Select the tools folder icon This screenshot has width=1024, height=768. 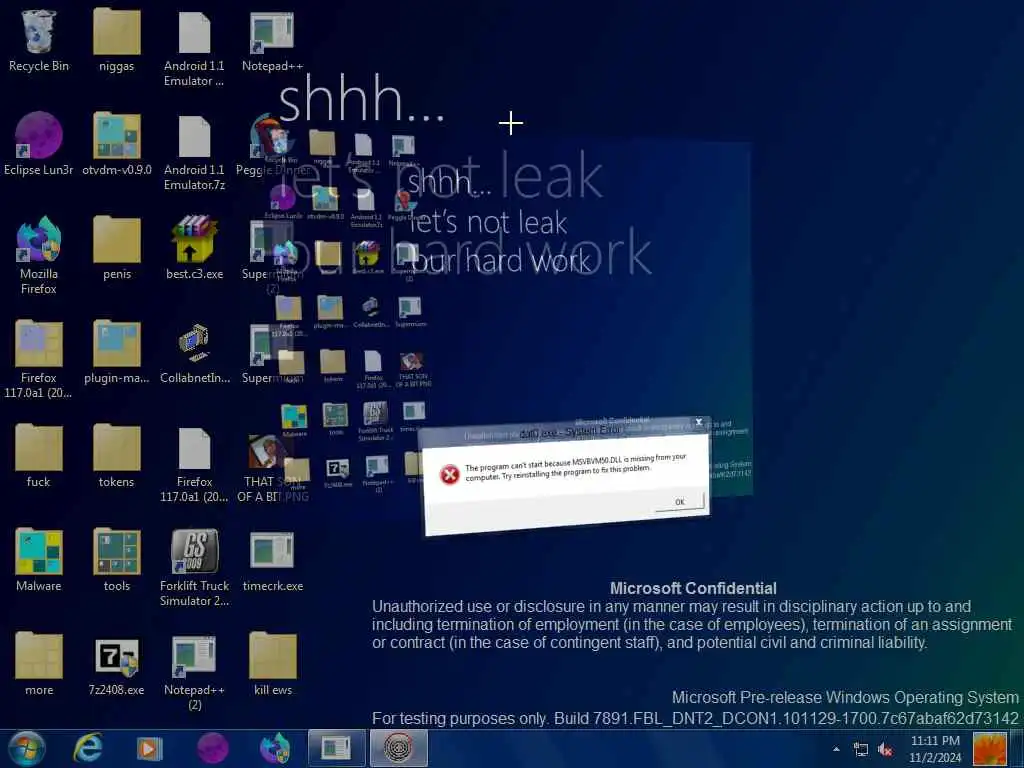pyautogui.click(x=116, y=560)
